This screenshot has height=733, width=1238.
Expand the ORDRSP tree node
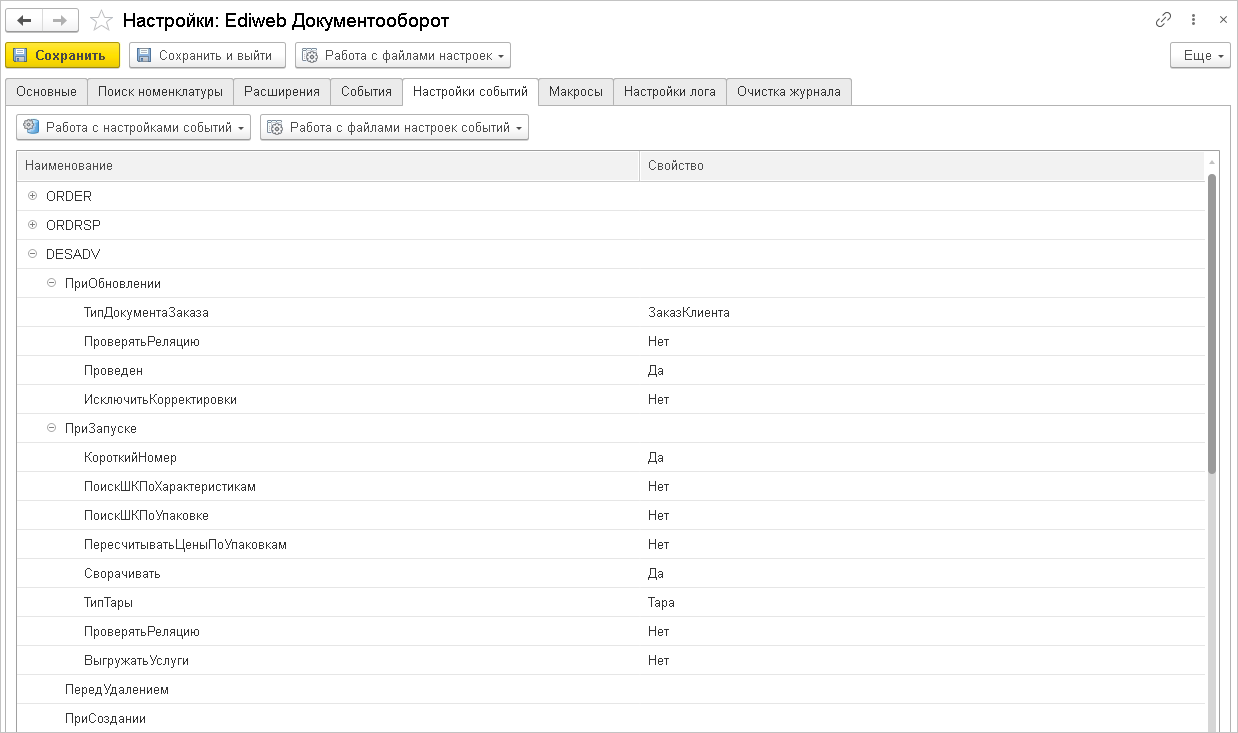[x=33, y=225]
